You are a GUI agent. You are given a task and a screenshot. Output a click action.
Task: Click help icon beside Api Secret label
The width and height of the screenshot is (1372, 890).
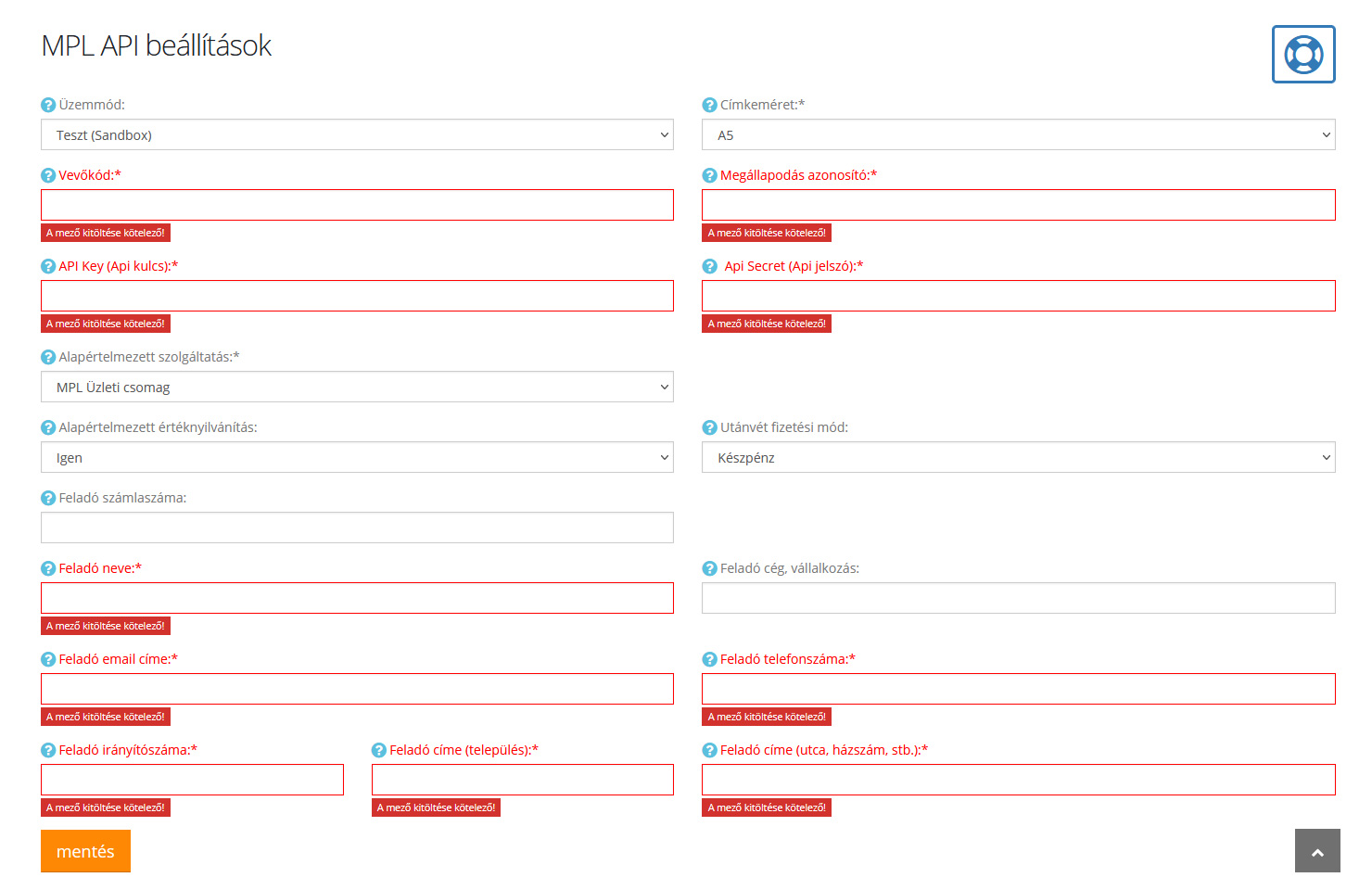pos(709,266)
